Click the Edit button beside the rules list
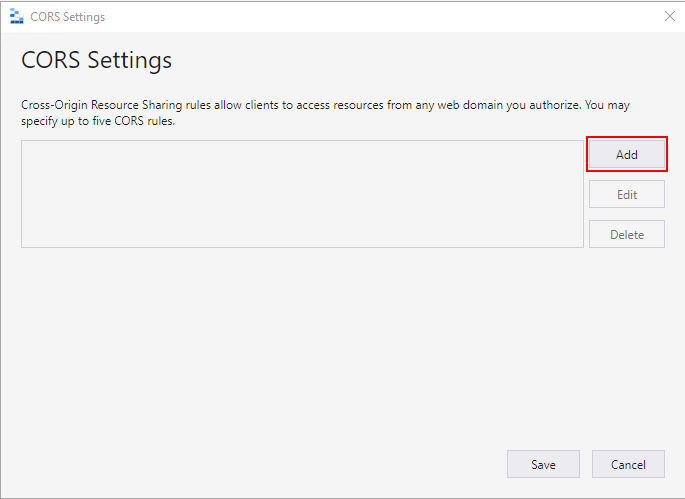685x499 pixels. (626, 194)
